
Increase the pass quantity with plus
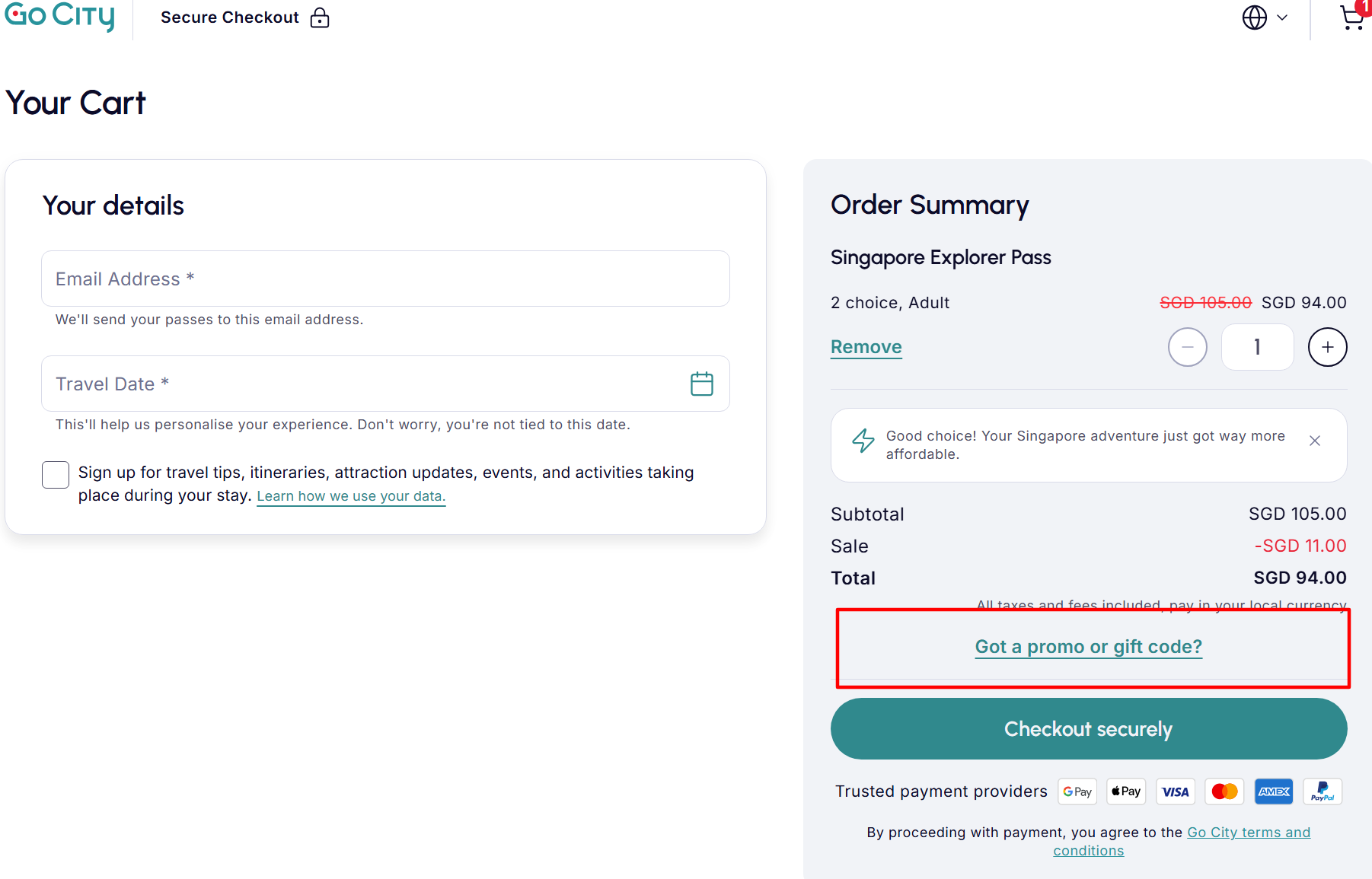pyautogui.click(x=1327, y=346)
